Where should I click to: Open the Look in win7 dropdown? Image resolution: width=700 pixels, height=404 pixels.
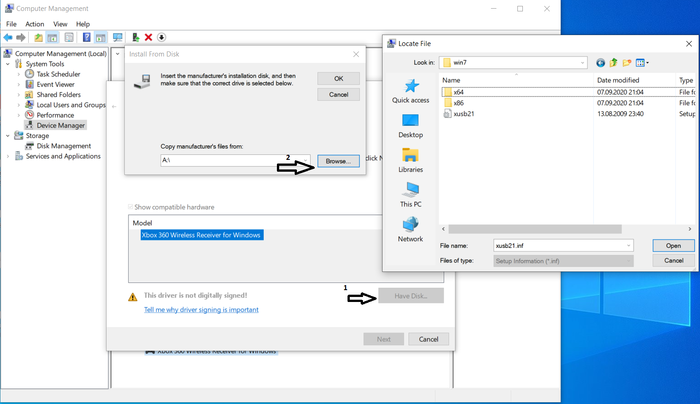coord(582,63)
